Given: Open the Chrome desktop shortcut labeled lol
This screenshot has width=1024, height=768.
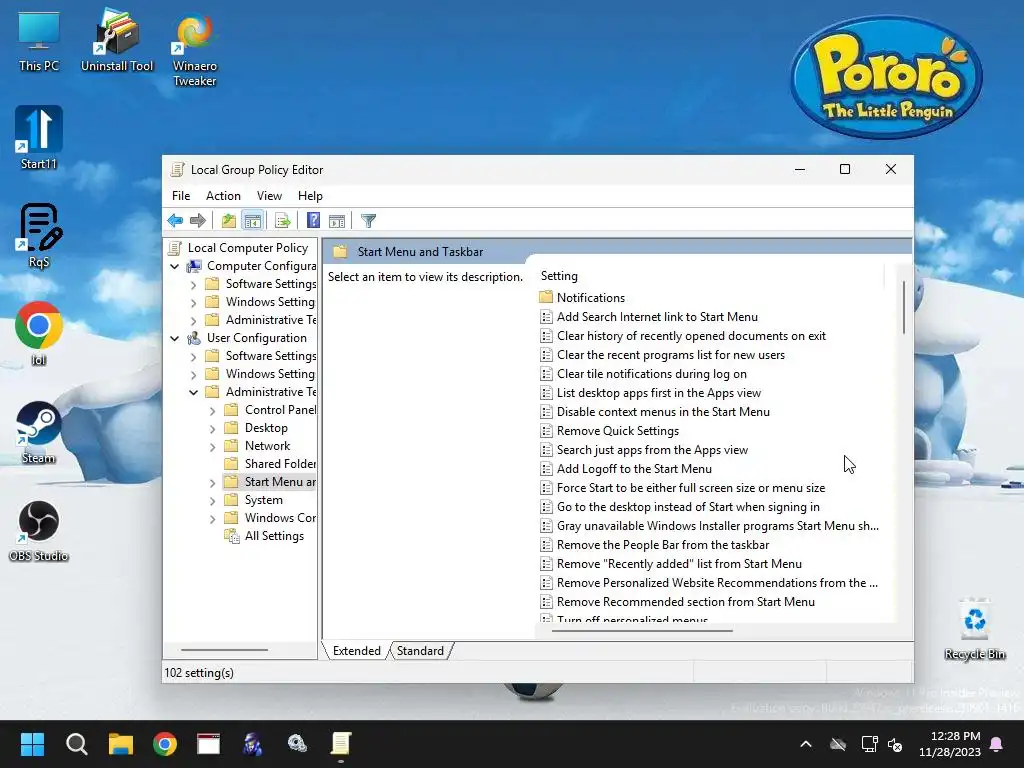Looking at the screenshot, I should point(39,333).
